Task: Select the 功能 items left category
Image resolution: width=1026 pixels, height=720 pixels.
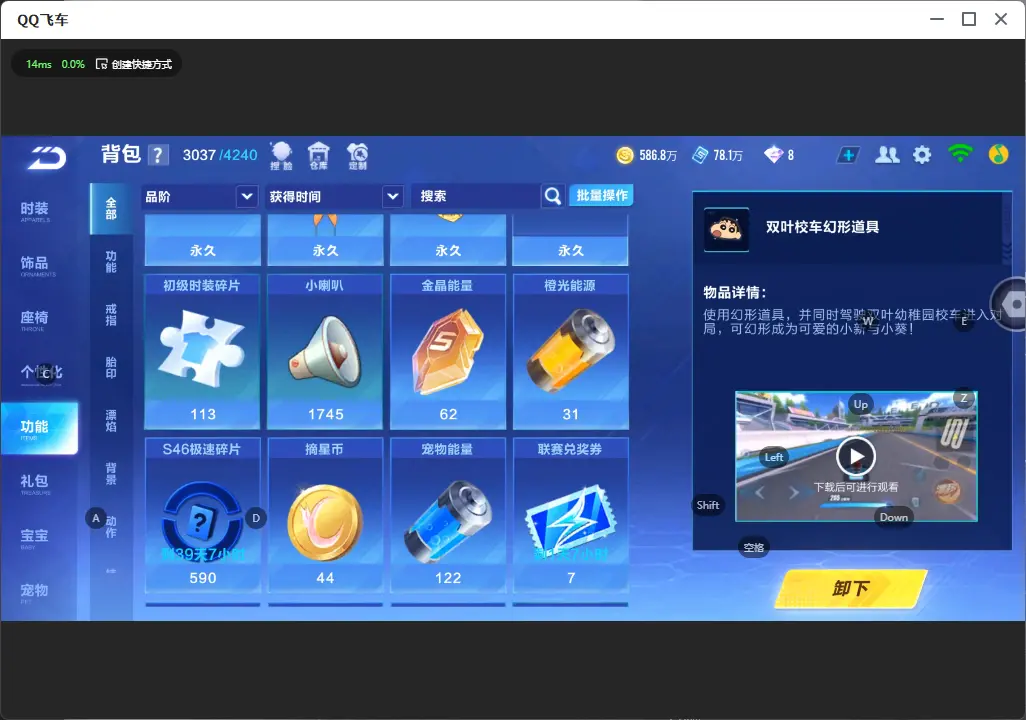Action: 39,428
